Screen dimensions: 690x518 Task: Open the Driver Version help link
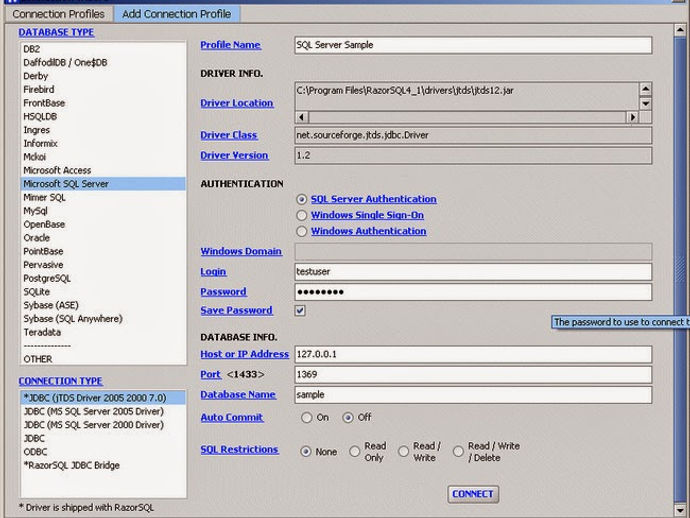coord(234,155)
